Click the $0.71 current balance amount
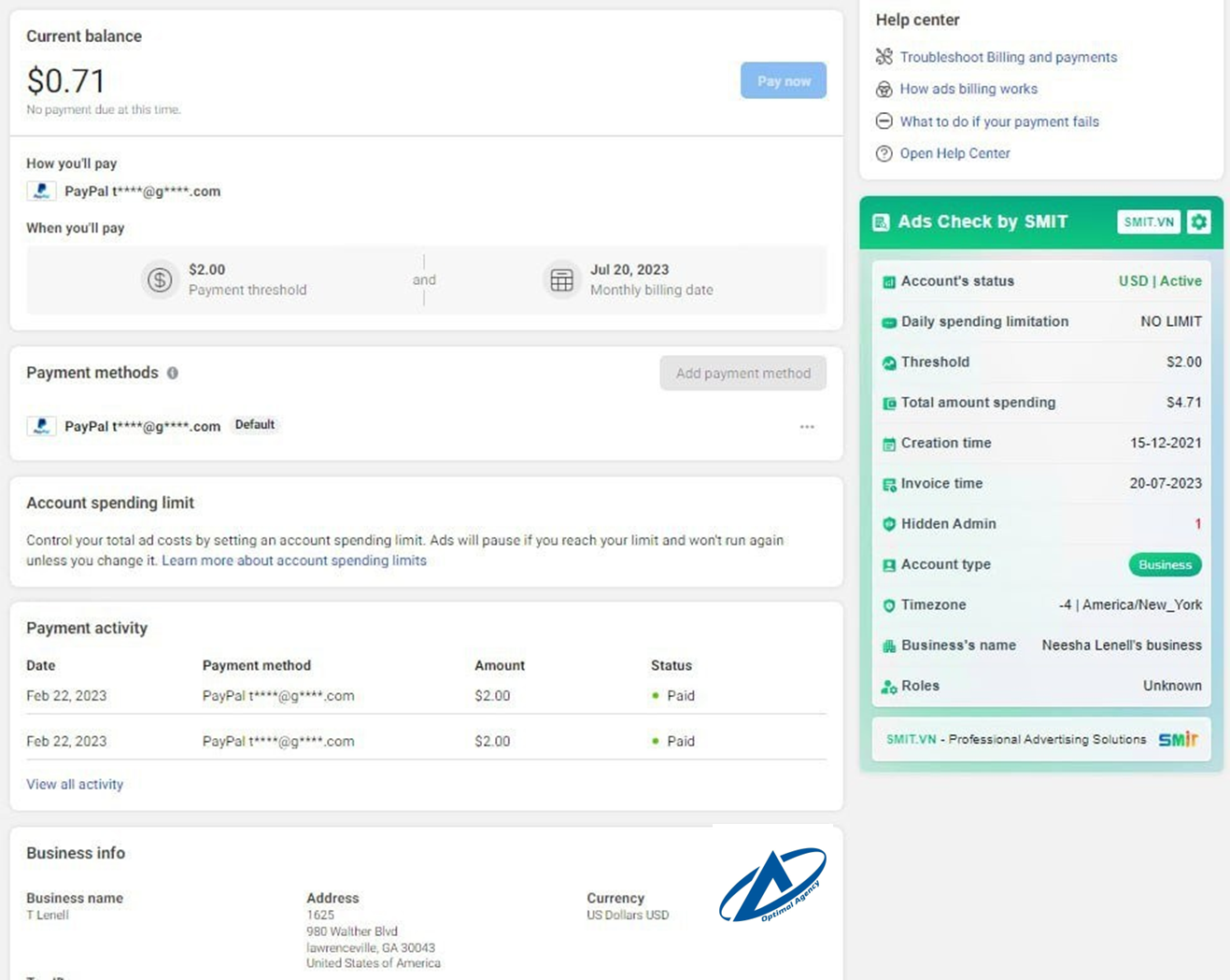 (65, 81)
